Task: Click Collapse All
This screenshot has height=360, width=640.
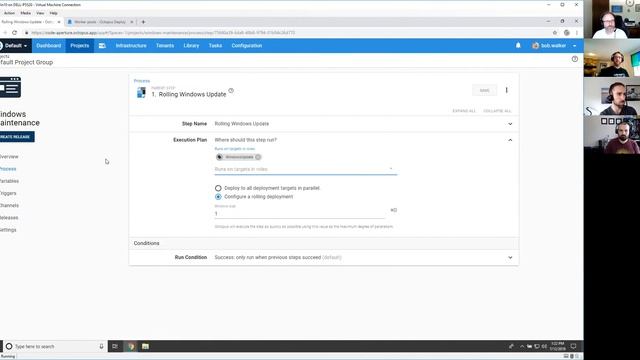Action: pos(497,111)
